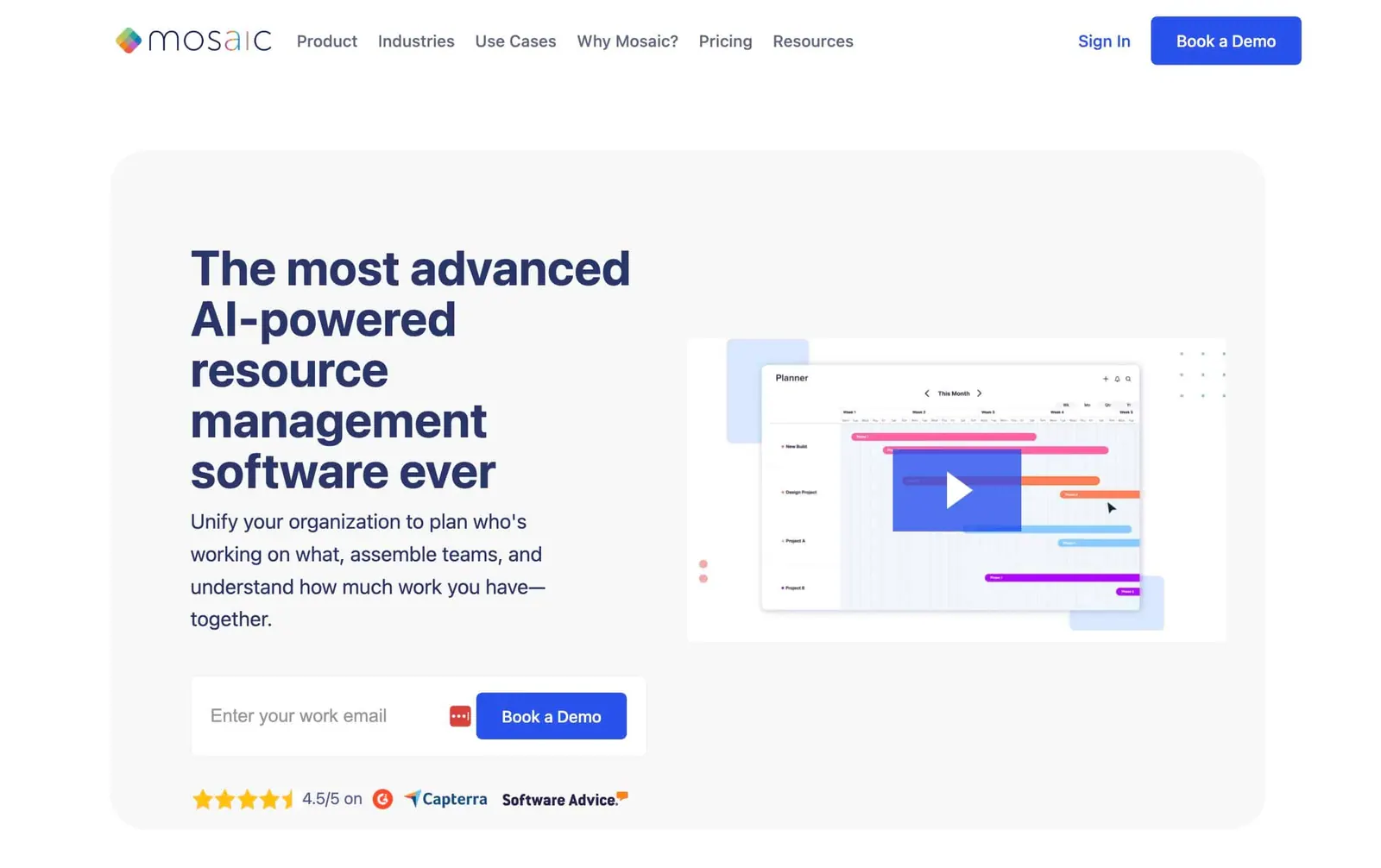The image size is (1381, 868).
Task: Open the Capterra reviews logo
Action: pyautogui.click(x=445, y=799)
